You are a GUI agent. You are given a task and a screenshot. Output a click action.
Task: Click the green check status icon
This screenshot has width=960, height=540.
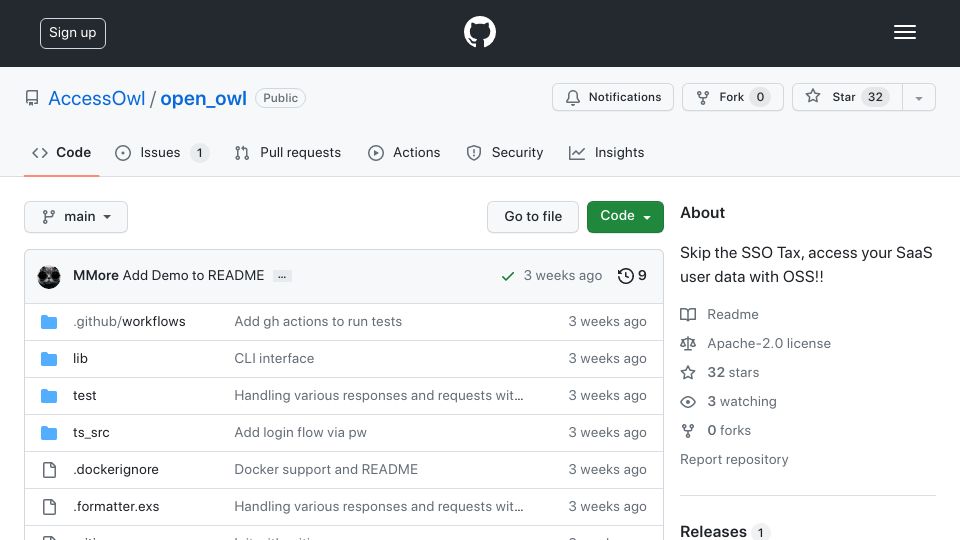pyautogui.click(x=508, y=276)
